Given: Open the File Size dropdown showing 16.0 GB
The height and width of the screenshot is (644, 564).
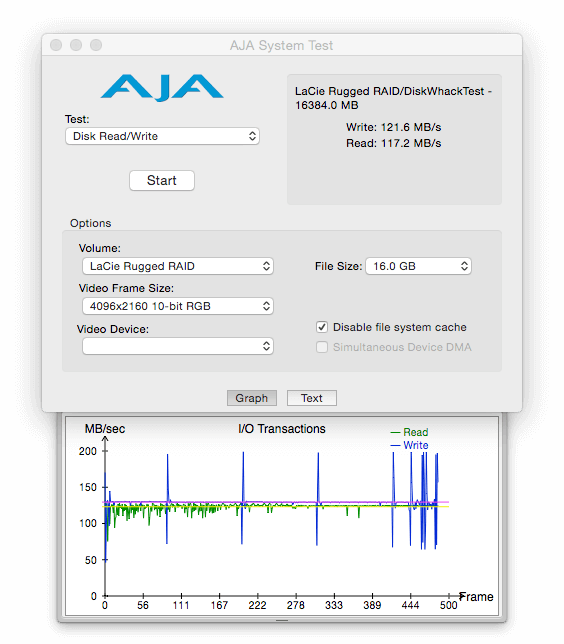Looking at the screenshot, I should (x=419, y=266).
